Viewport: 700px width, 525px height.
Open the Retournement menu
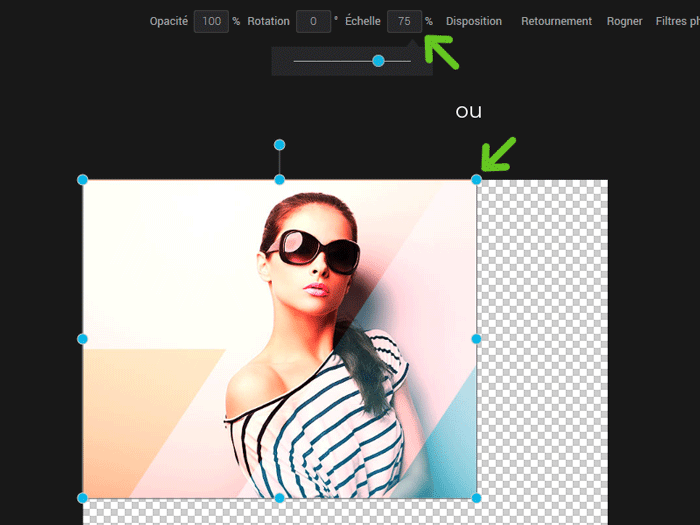pyautogui.click(x=556, y=21)
